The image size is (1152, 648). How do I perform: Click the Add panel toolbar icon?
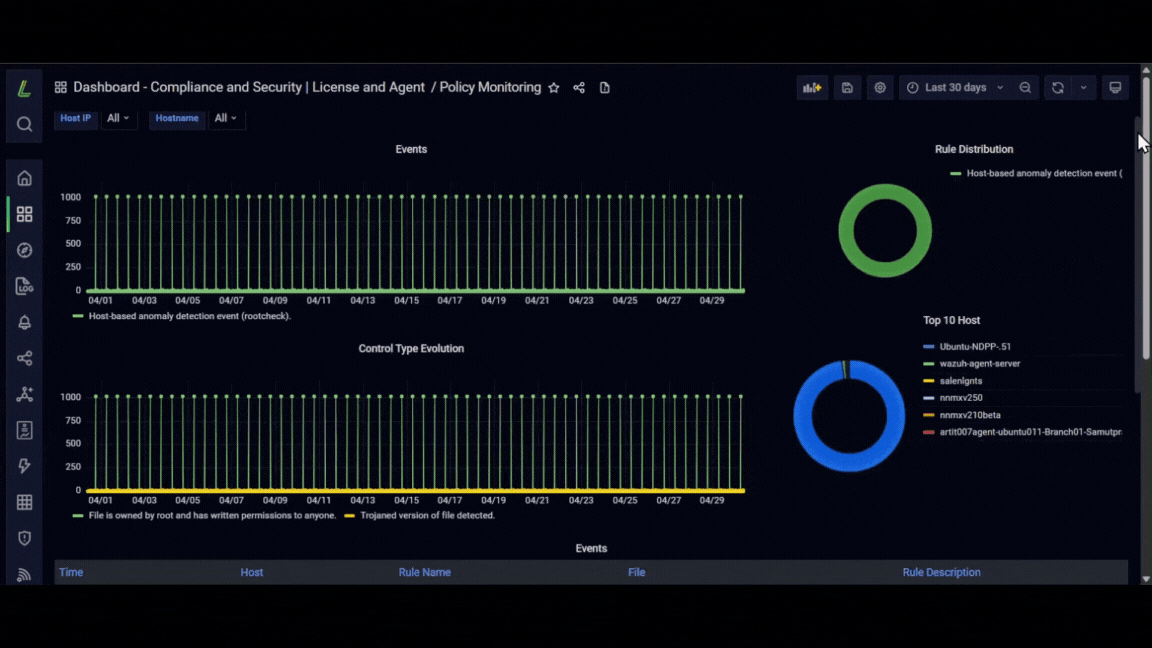pyautogui.click(x=812, y=87)
